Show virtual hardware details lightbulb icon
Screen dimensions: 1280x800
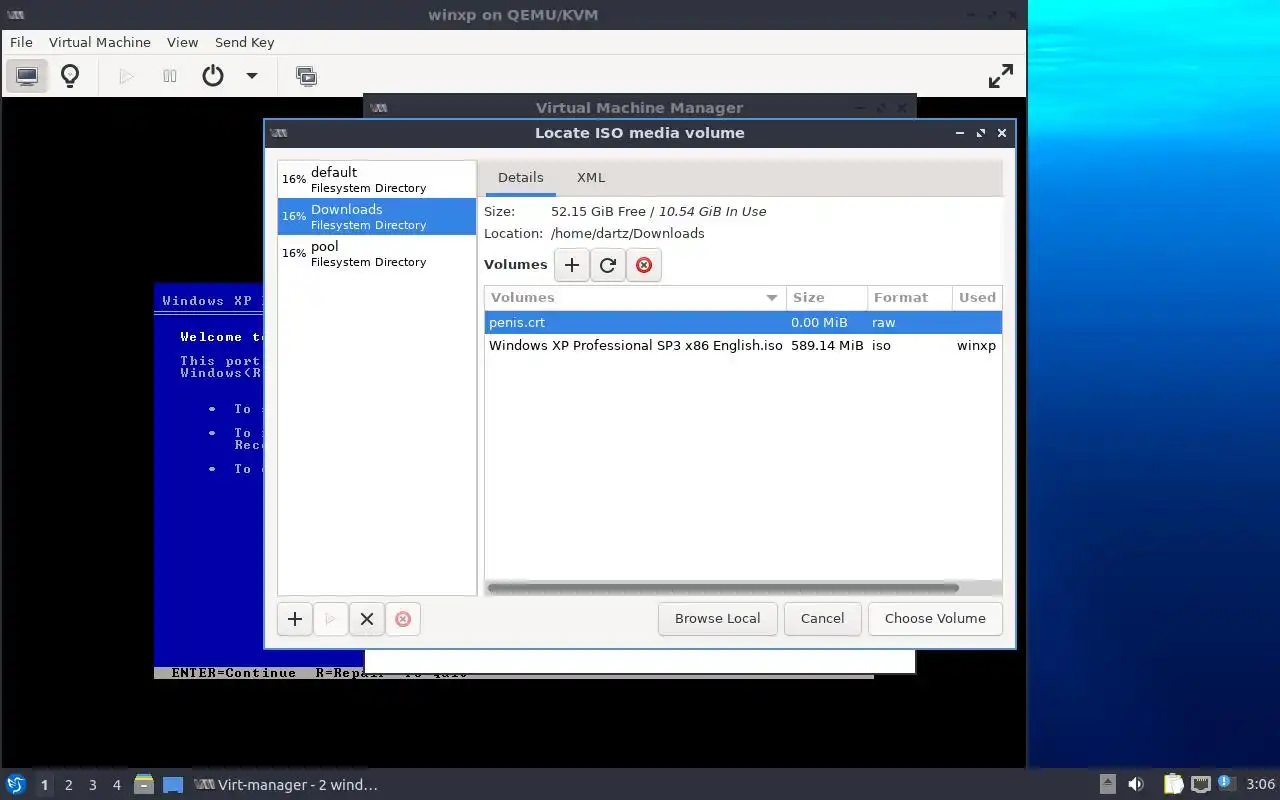pos(70,76)
